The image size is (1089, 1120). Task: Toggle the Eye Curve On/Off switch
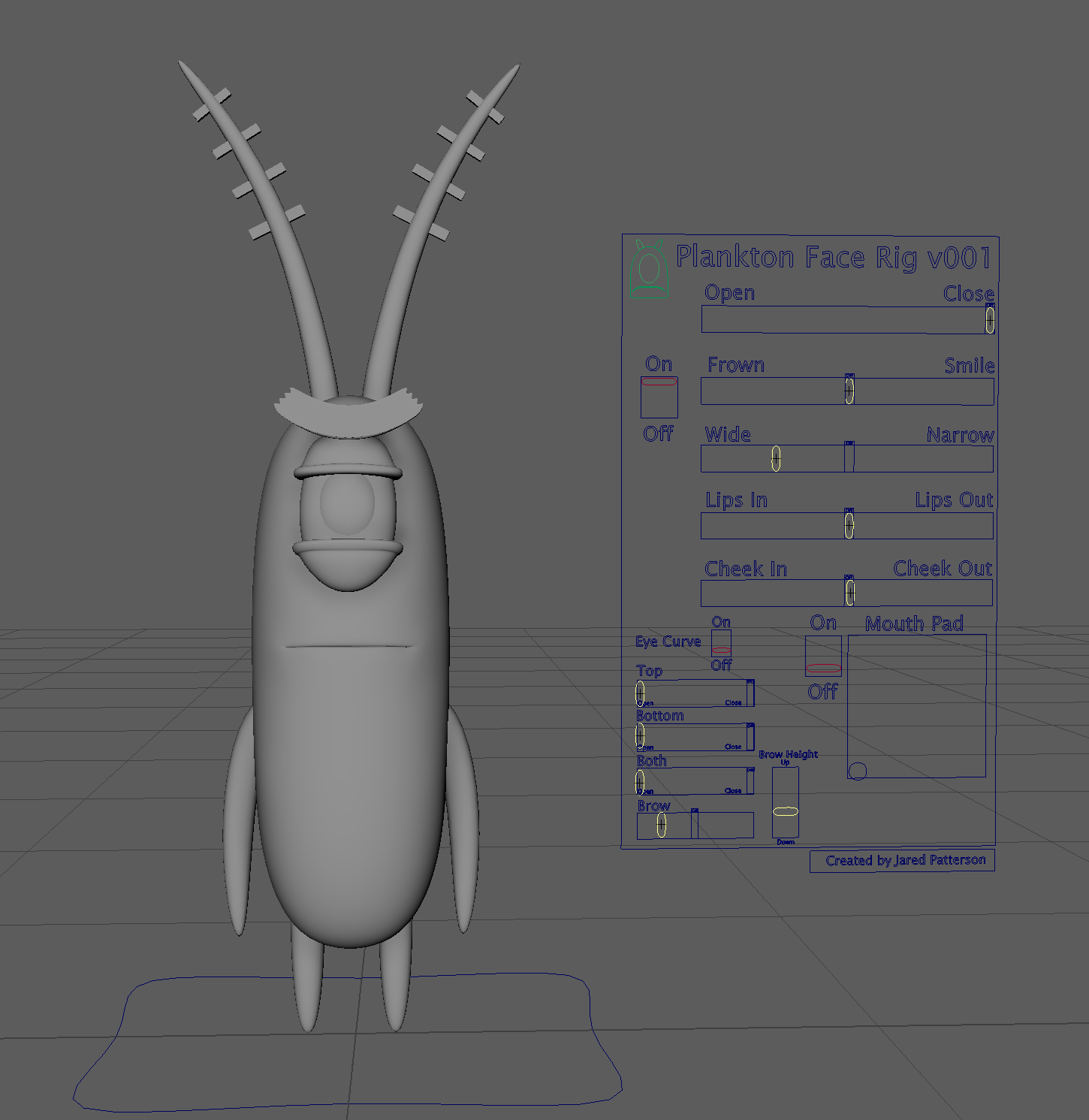click(x=721, y=651)
